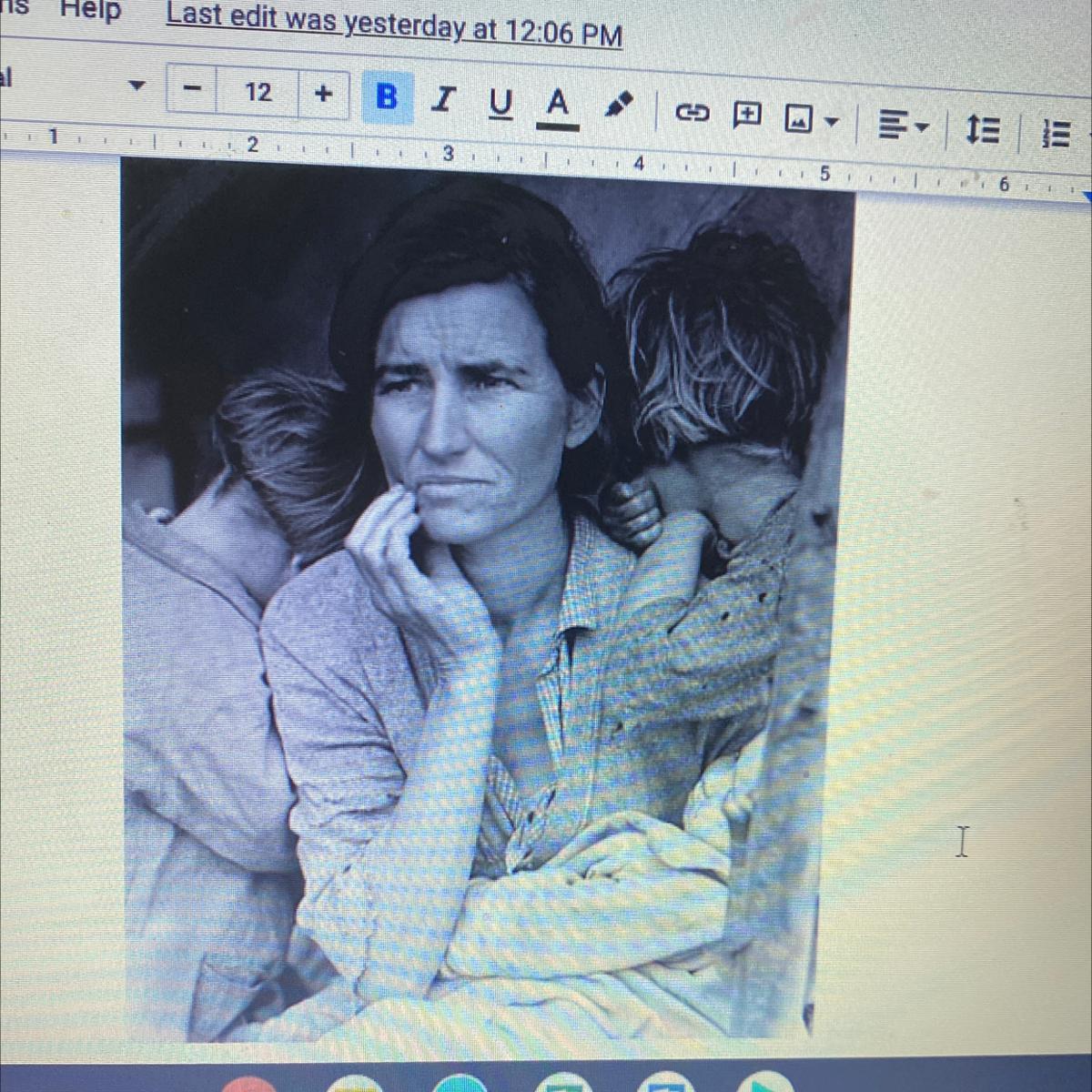Toggle Bold formatting
This screenshot has width=1092, height=1092.
pyautogui.click(x=386, y=96)
